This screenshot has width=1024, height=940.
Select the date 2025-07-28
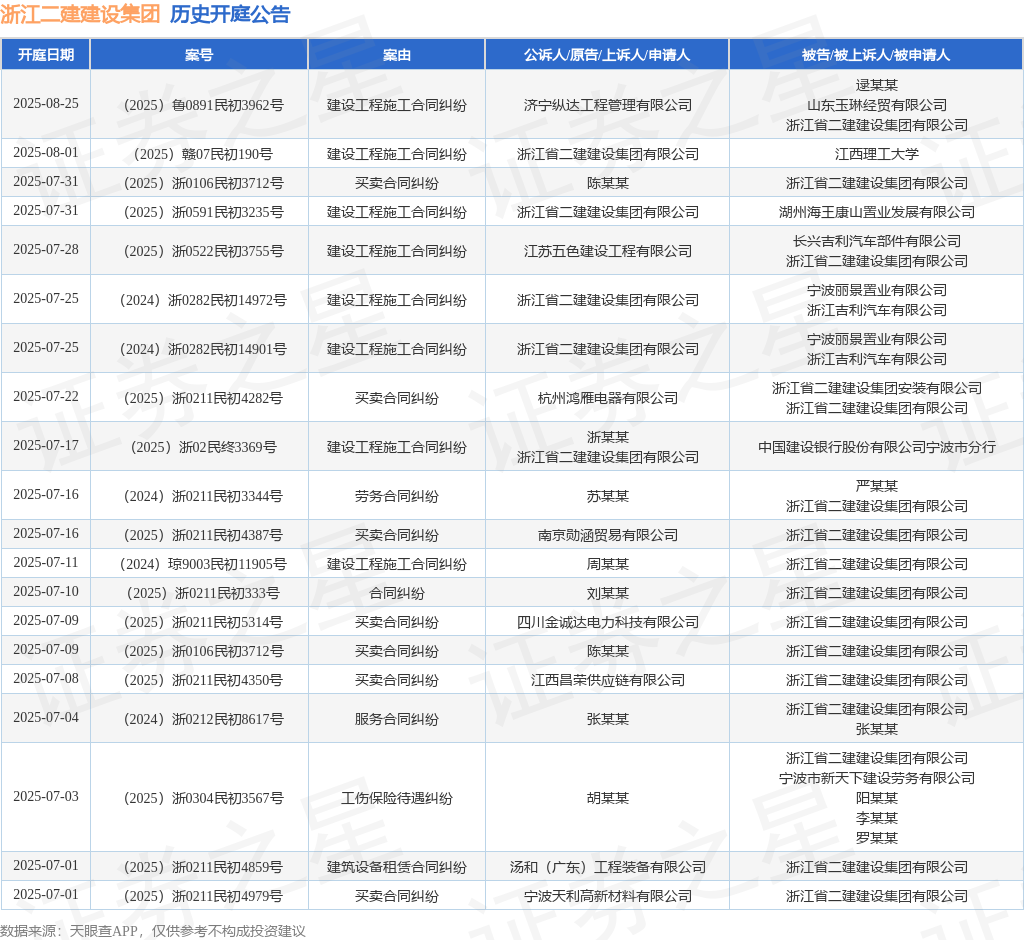click(46, 250)
